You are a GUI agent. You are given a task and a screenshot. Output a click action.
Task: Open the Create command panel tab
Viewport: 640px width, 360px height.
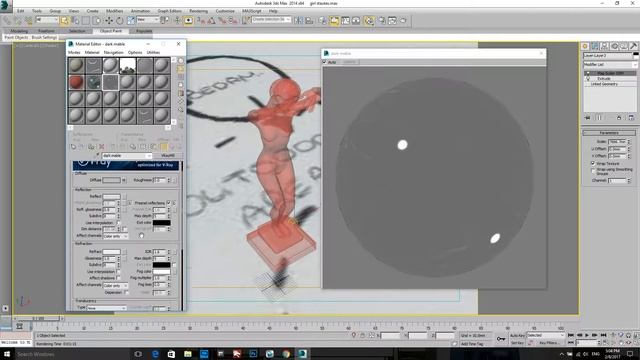(585, 46)
